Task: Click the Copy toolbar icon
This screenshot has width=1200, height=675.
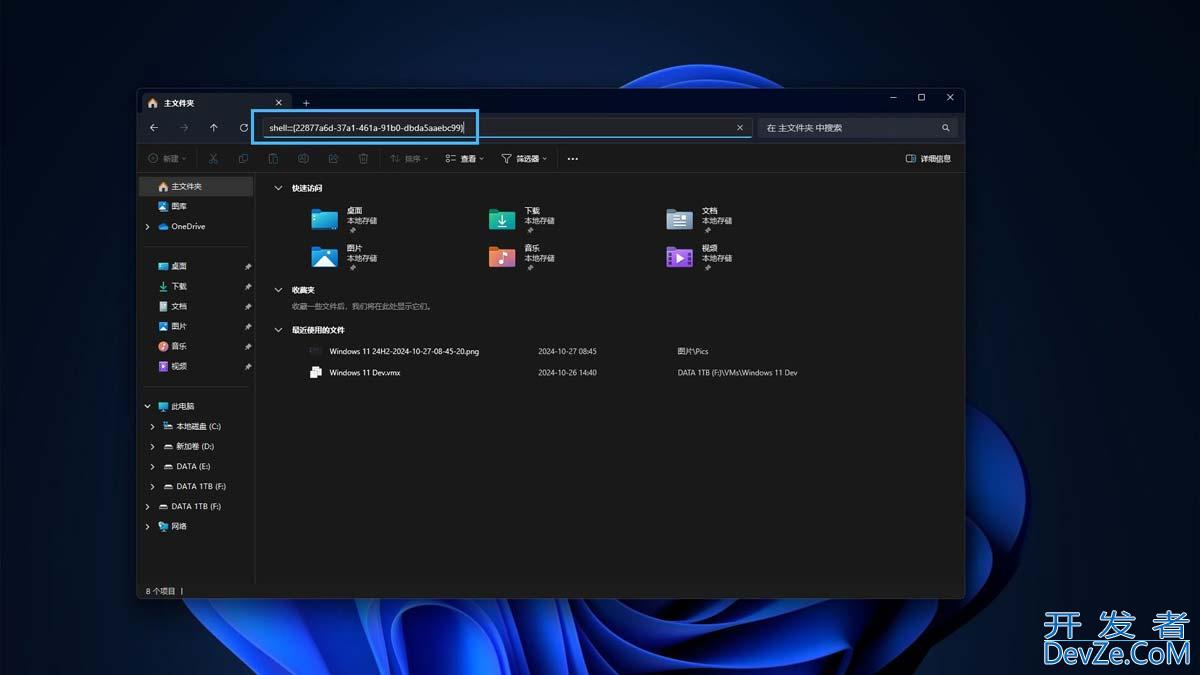Action: (x=243, y=158)
